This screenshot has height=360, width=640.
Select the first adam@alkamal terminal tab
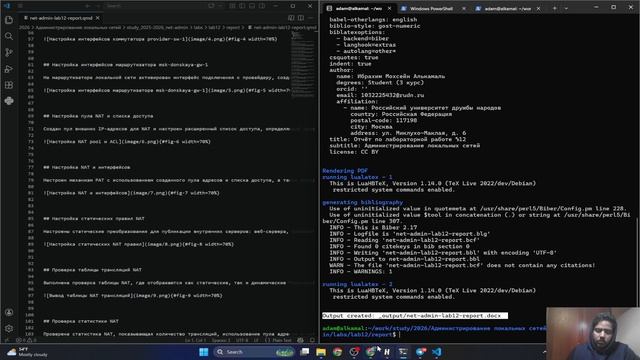tap(359, 8)
